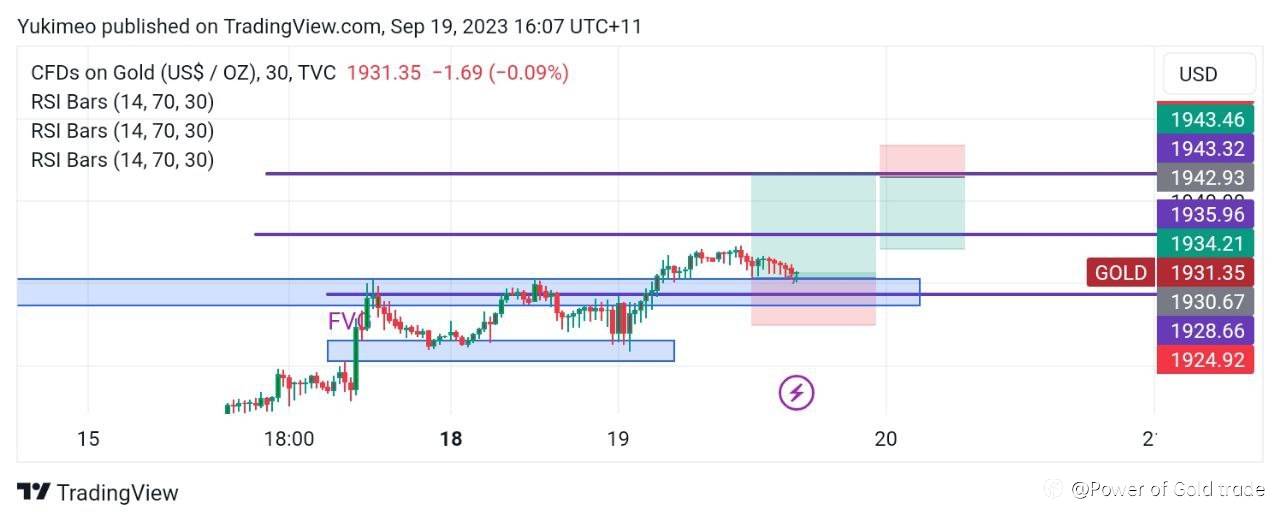Click the 1943.46 green price label
1280x522 pixels.
click(1207, 120)
